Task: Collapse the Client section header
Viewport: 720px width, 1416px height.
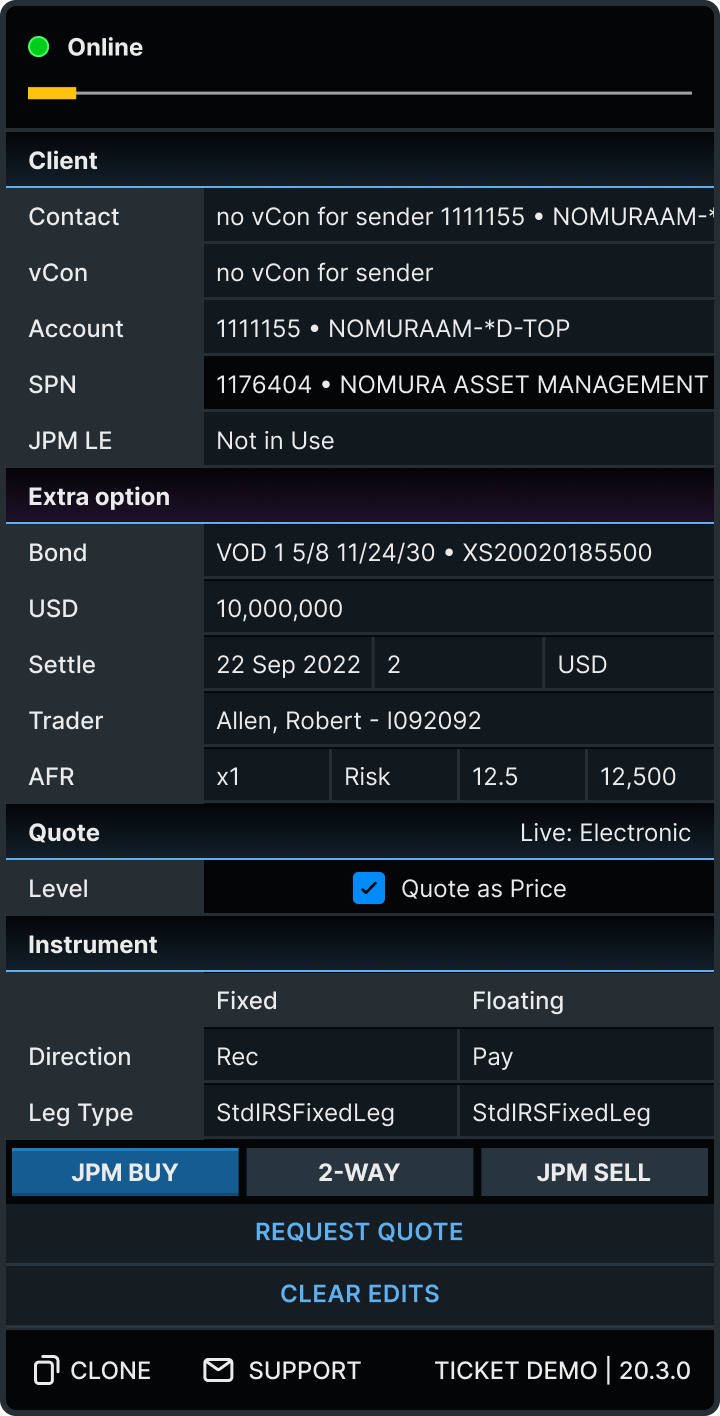Action: click(x=360, y=160)
